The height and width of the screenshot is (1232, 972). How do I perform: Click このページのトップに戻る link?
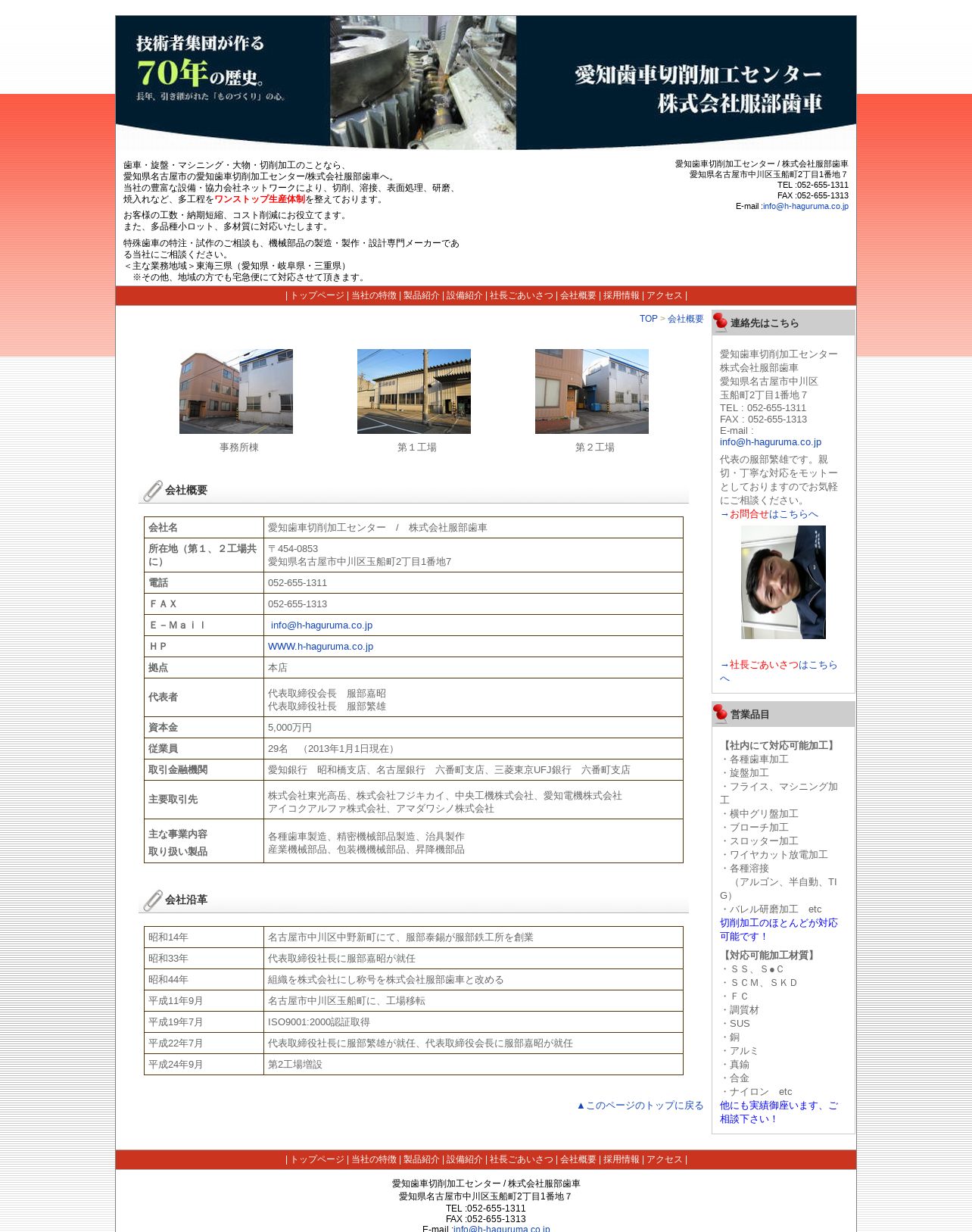point(640,1106)
